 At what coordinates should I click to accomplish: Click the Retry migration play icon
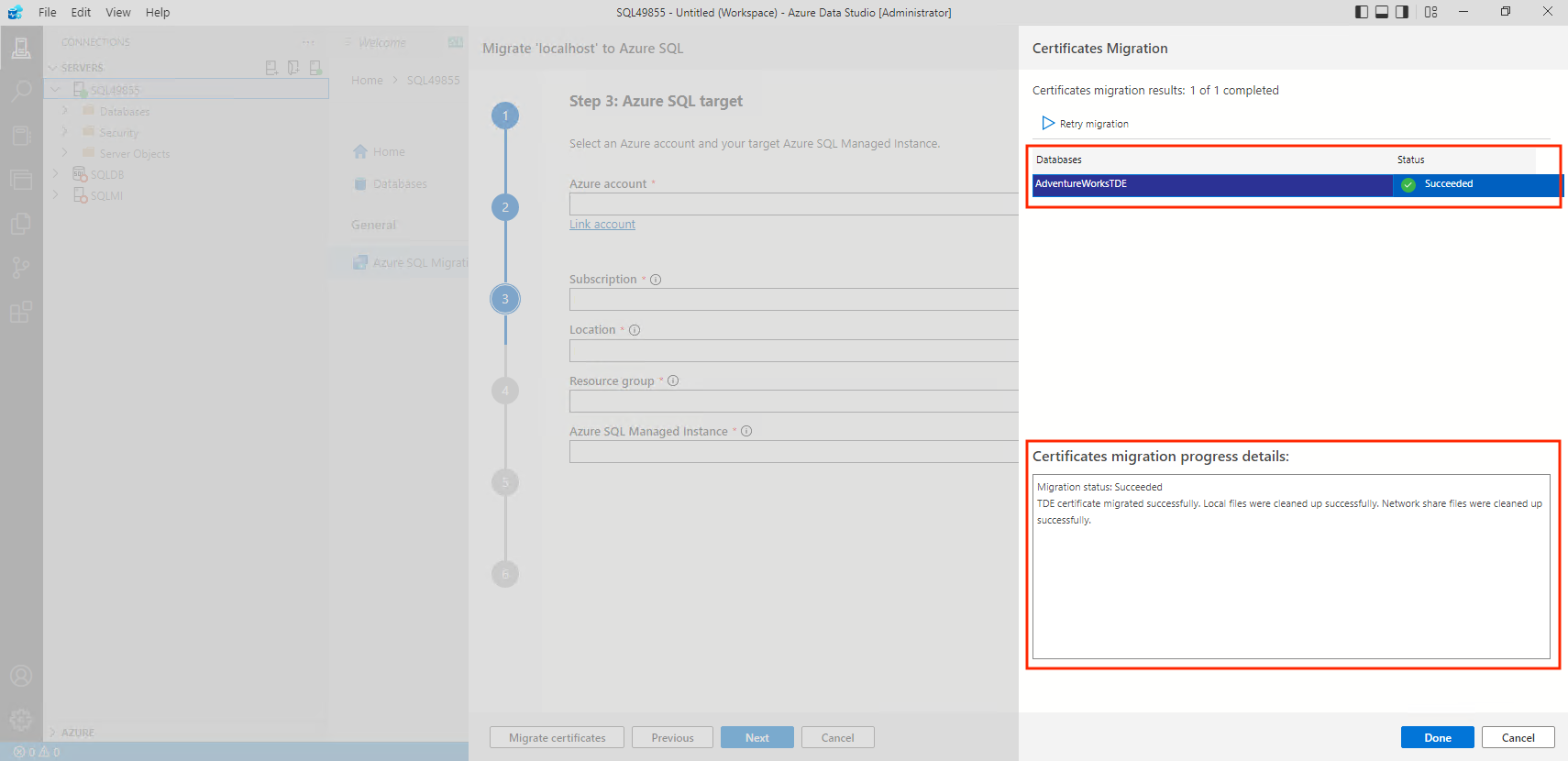[1048, 123]
